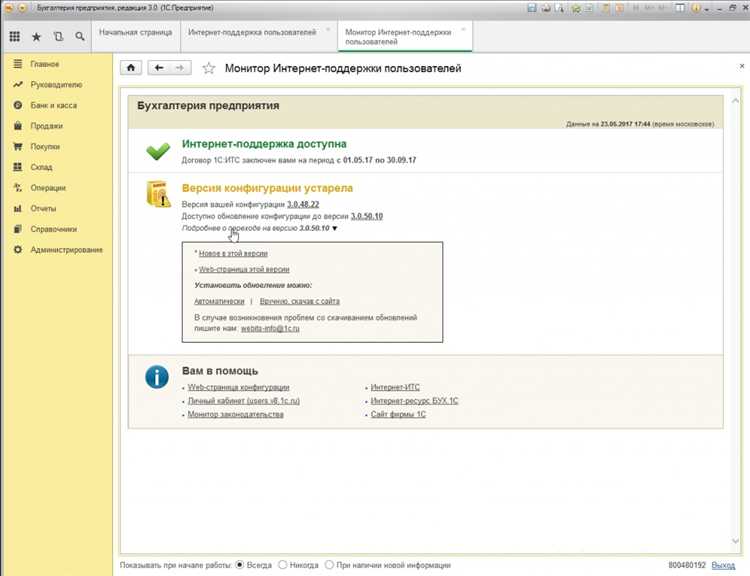The height and width of the screenshot is (576, 750).
Task: Open the Администрирование section with gear icon
Action: (58, 250)
